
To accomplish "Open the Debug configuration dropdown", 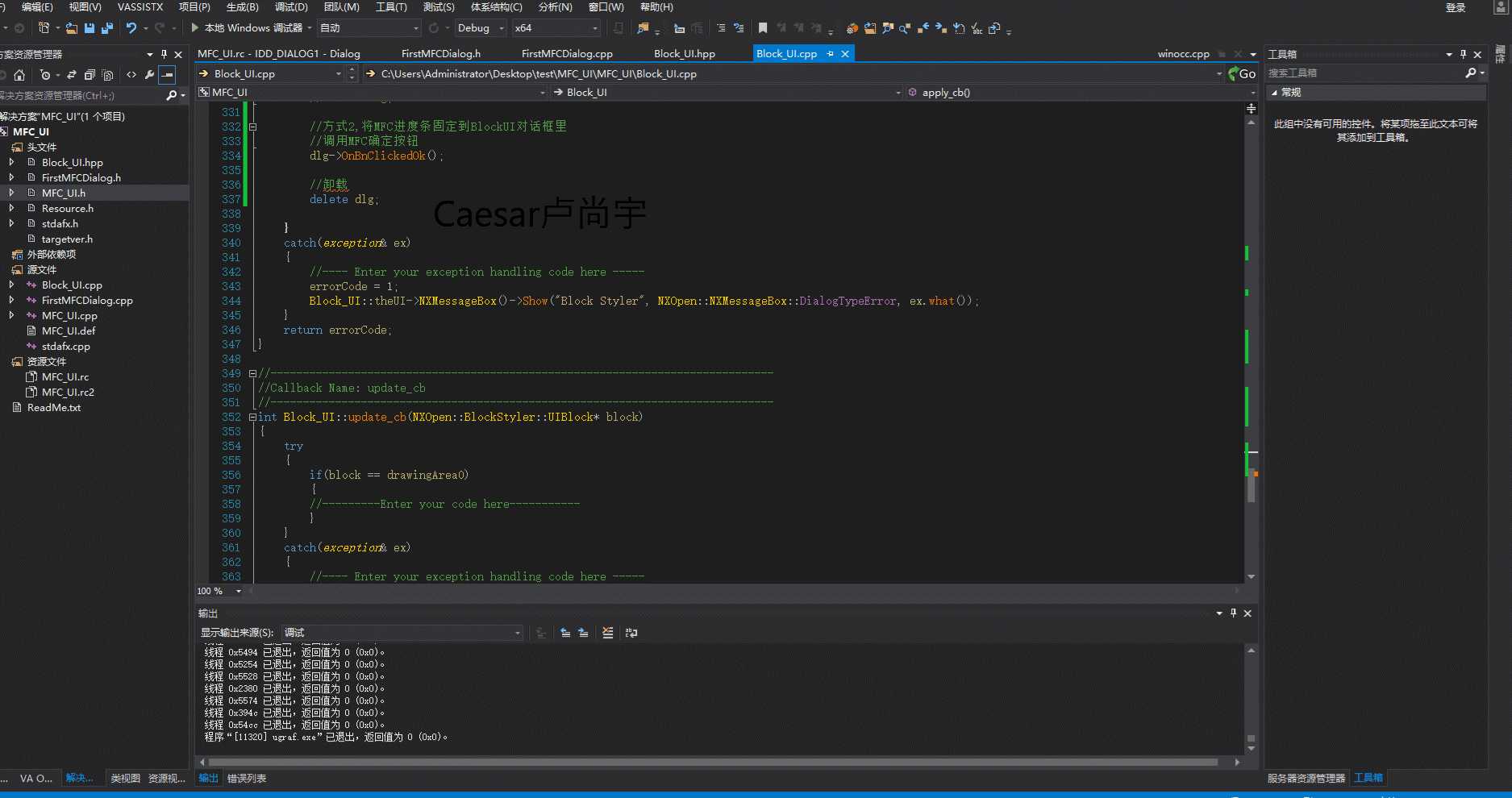I will pos(481,28).
